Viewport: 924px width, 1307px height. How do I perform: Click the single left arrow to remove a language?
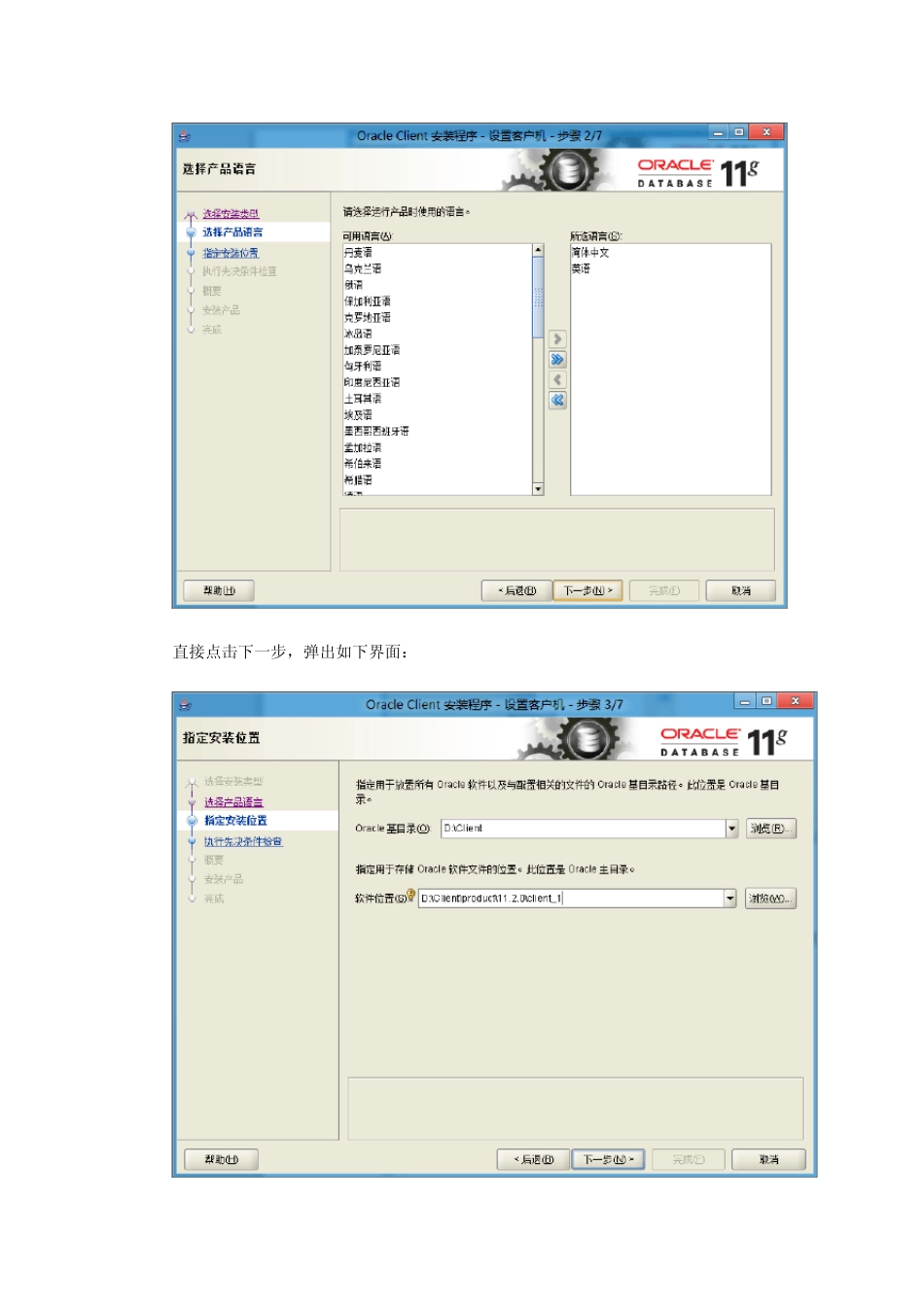coord(557,380)
